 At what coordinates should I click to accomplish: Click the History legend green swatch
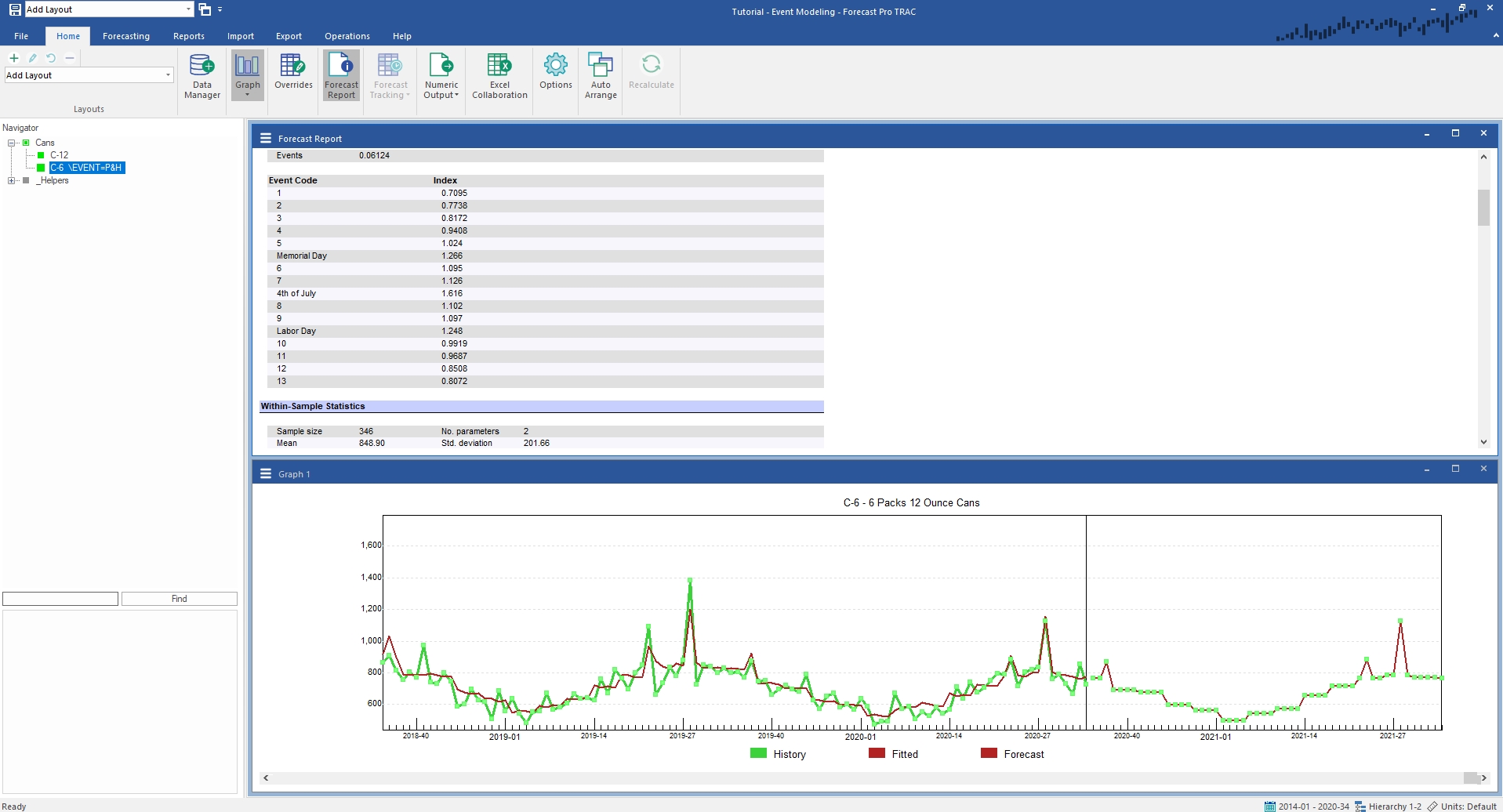[x=758, y=753]
